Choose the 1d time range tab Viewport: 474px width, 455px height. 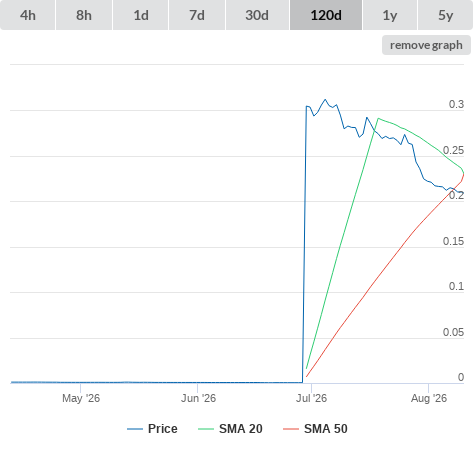tap(141, 15)
